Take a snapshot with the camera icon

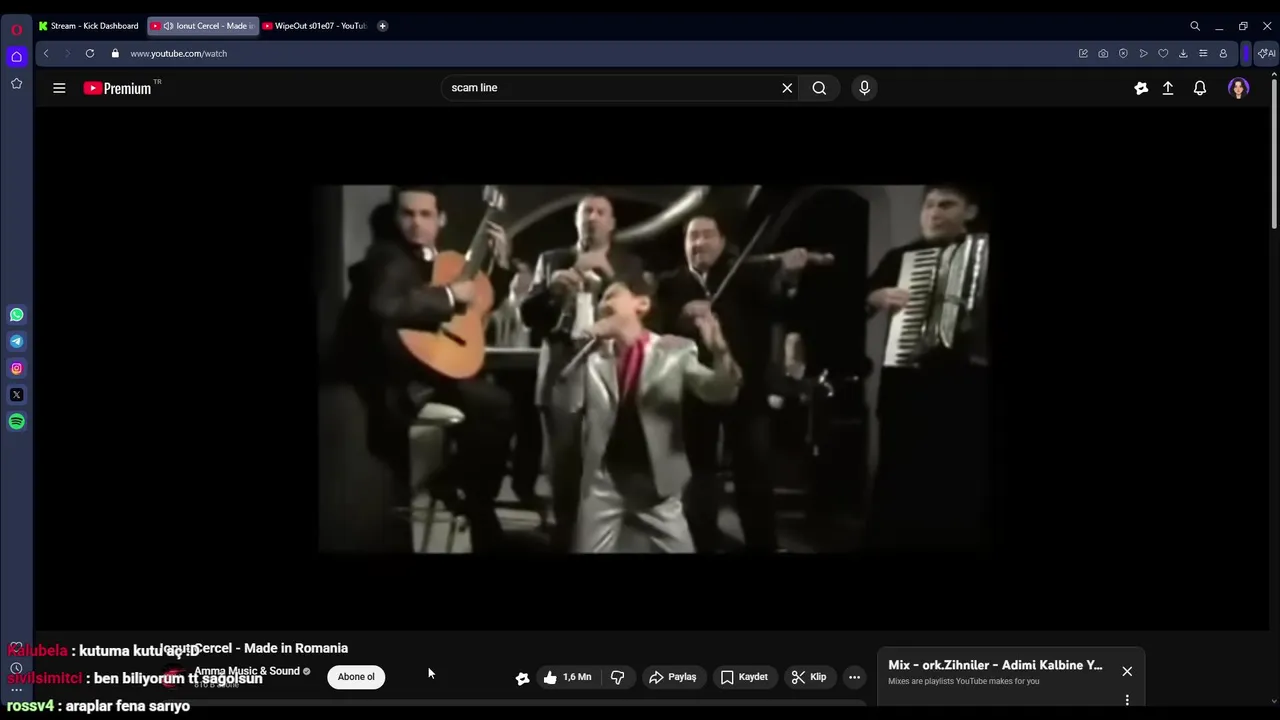point(1103,53)
